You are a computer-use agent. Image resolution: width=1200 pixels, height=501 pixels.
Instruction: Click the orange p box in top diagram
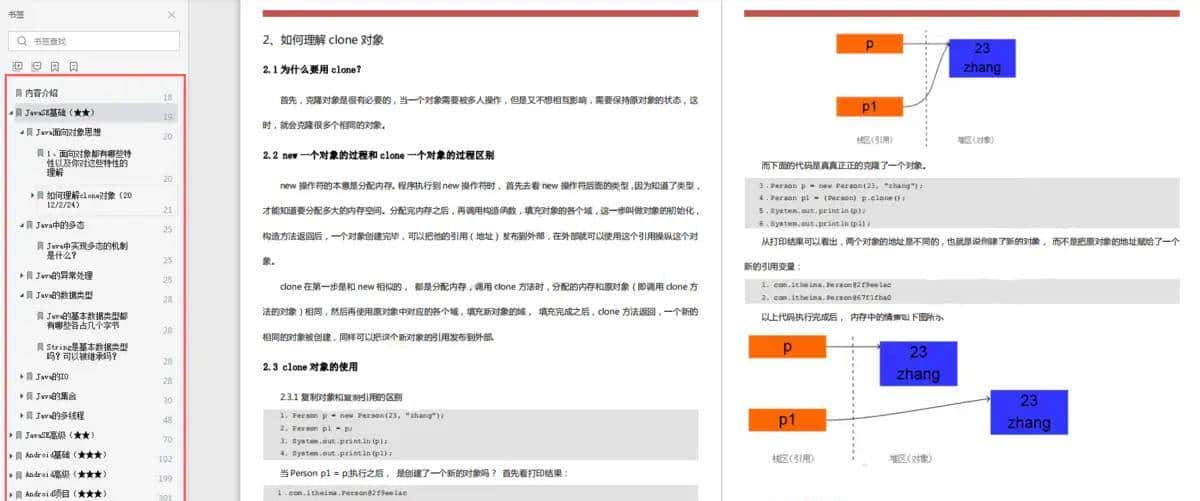click(870, 44)
